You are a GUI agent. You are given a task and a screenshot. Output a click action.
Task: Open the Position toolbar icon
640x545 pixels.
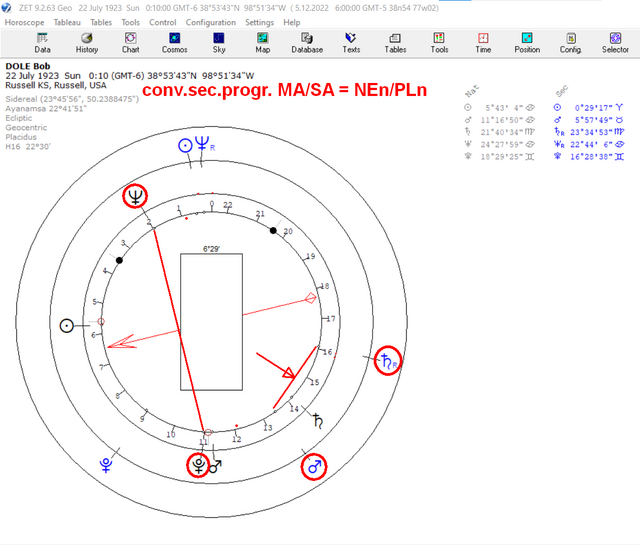pyautogui.click(x=527, y=43)
